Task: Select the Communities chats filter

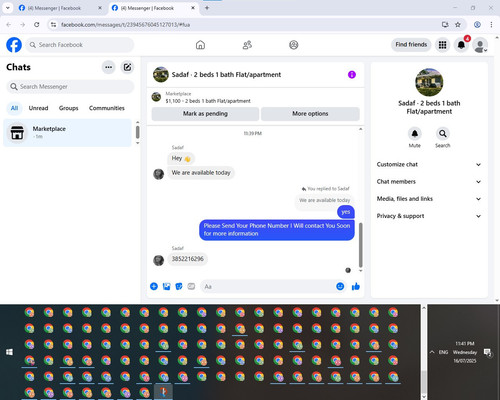Action: (x=107, y=108)
